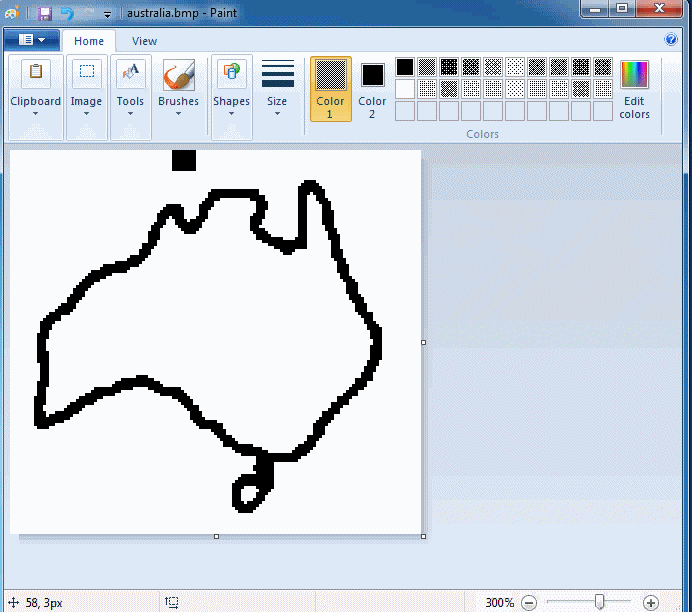The width and height of the screenshot is (692, 612).
Task: Expand the Shapes dropdown arrow
Action: coord(231,114)
